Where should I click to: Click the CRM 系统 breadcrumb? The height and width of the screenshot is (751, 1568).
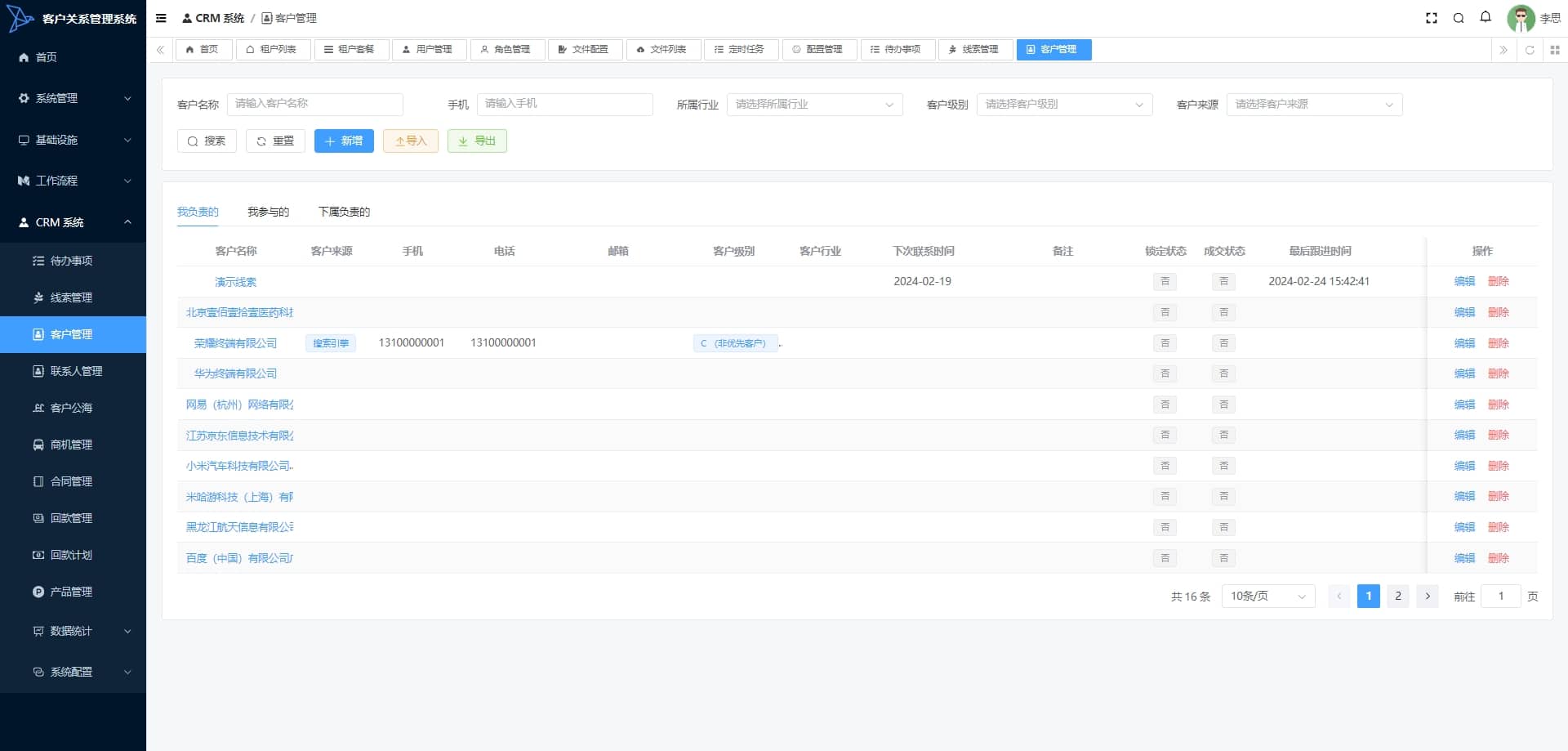coord(213,18)
